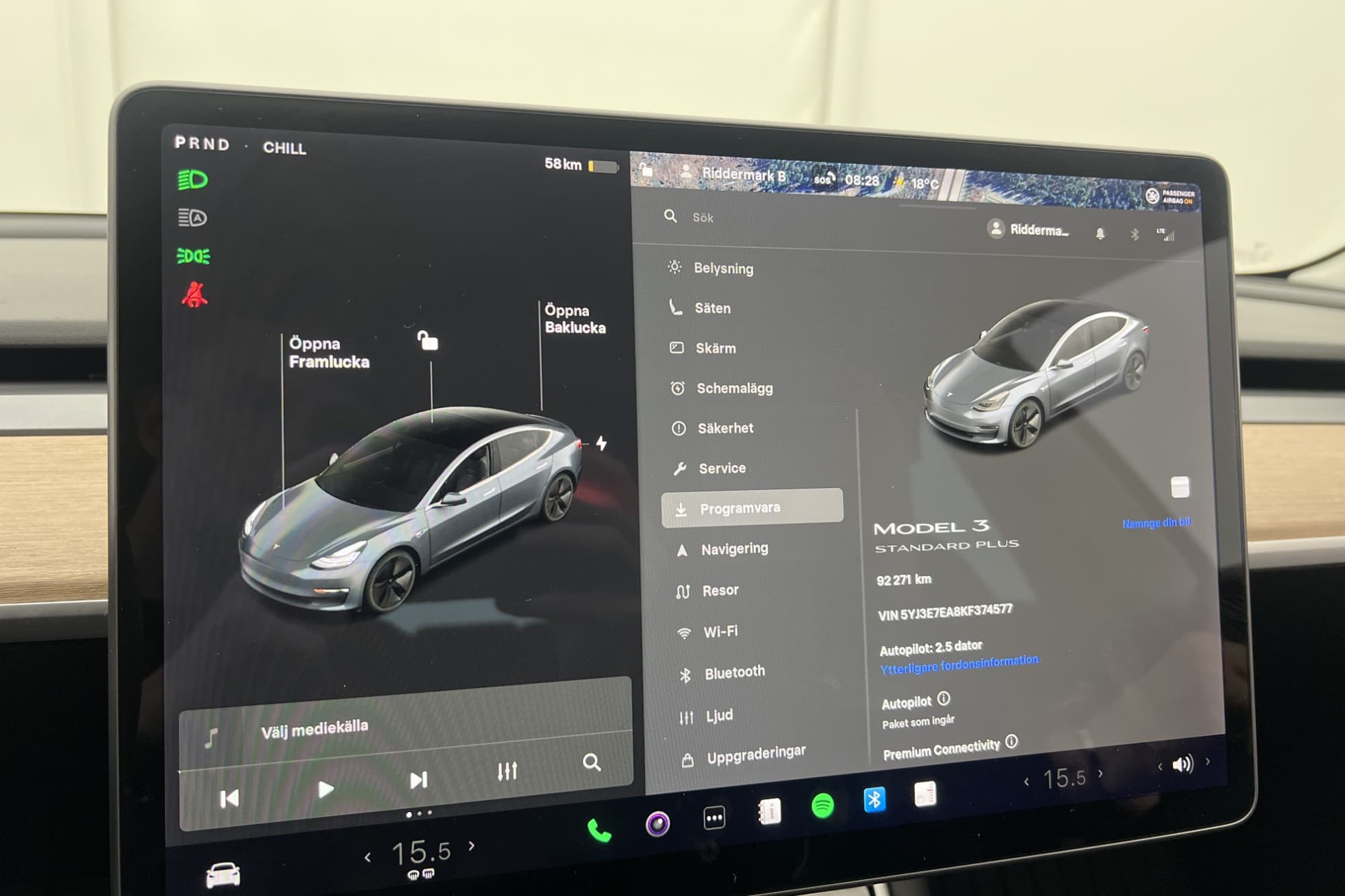This screenshot has height=896, width=1345.
Task: Open Ytterligare fordonsinformation link
Action: point(960,664)
